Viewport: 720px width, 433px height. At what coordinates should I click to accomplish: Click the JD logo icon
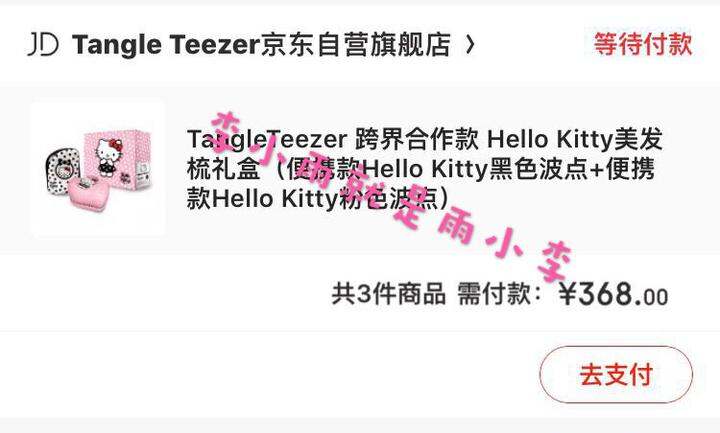click(x=43, y=45)
